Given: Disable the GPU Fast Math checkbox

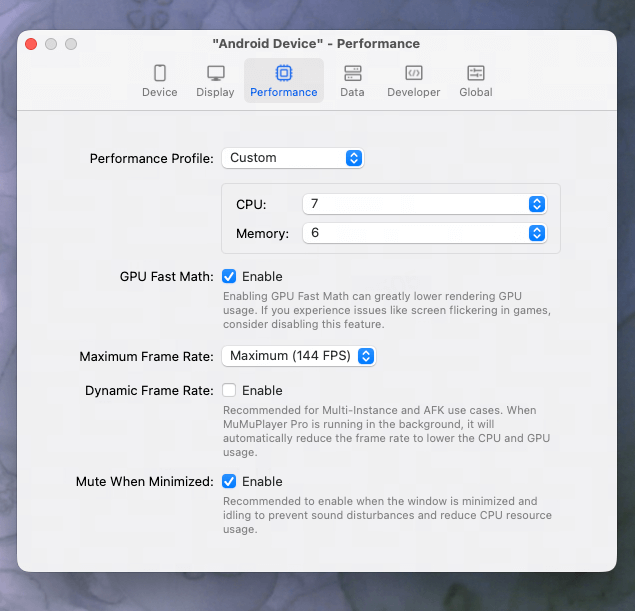Looking at the screenshot, I should coord(229,276).
